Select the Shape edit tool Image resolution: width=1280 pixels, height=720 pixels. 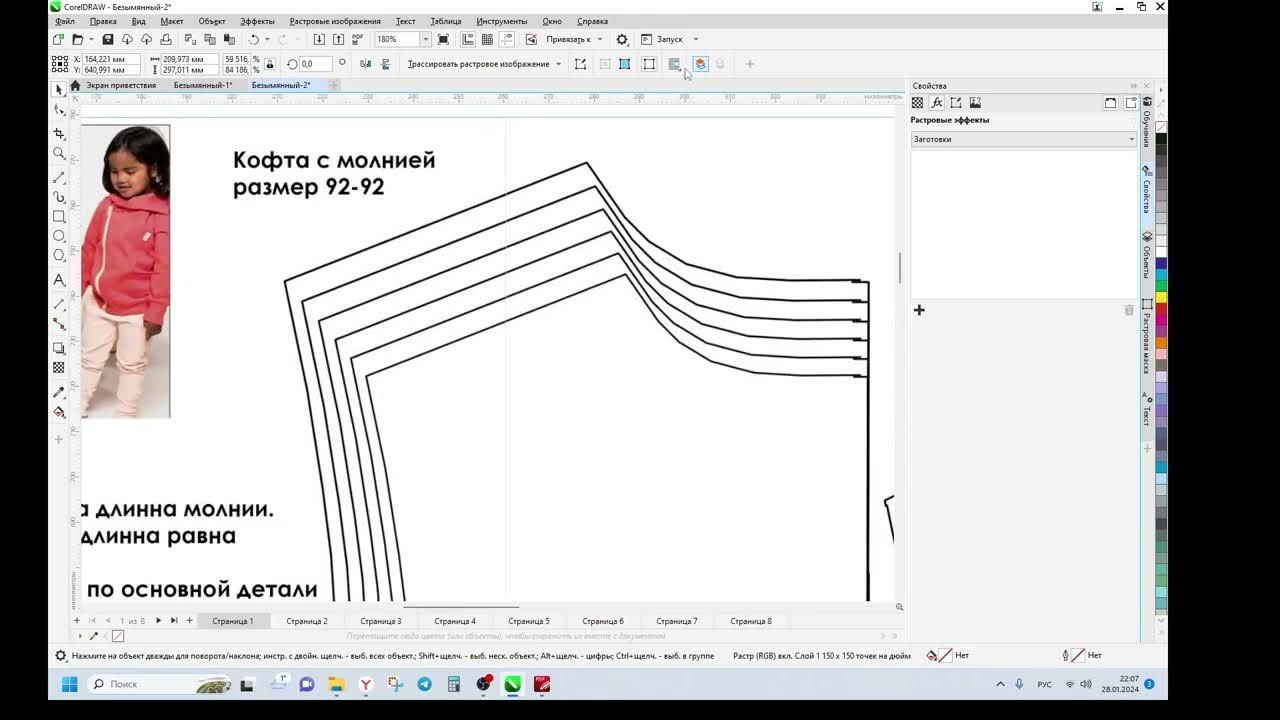[59, 110]
